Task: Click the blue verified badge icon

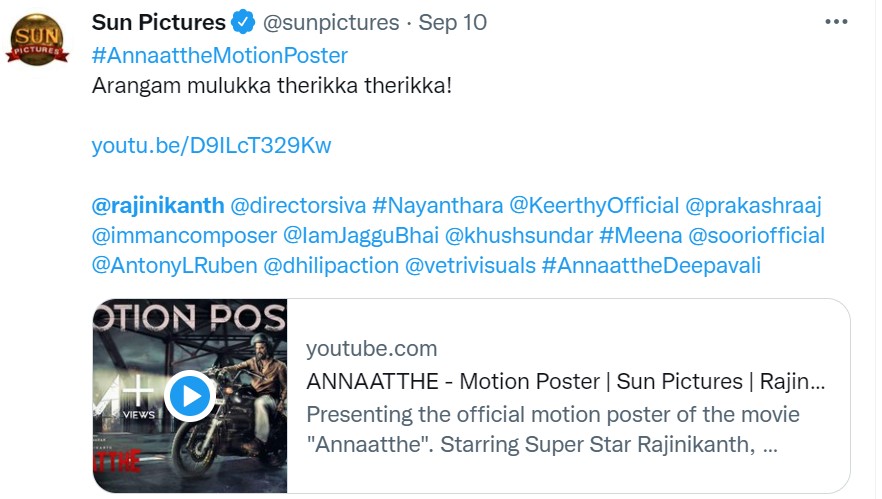Action: click(x=245, y=22)
